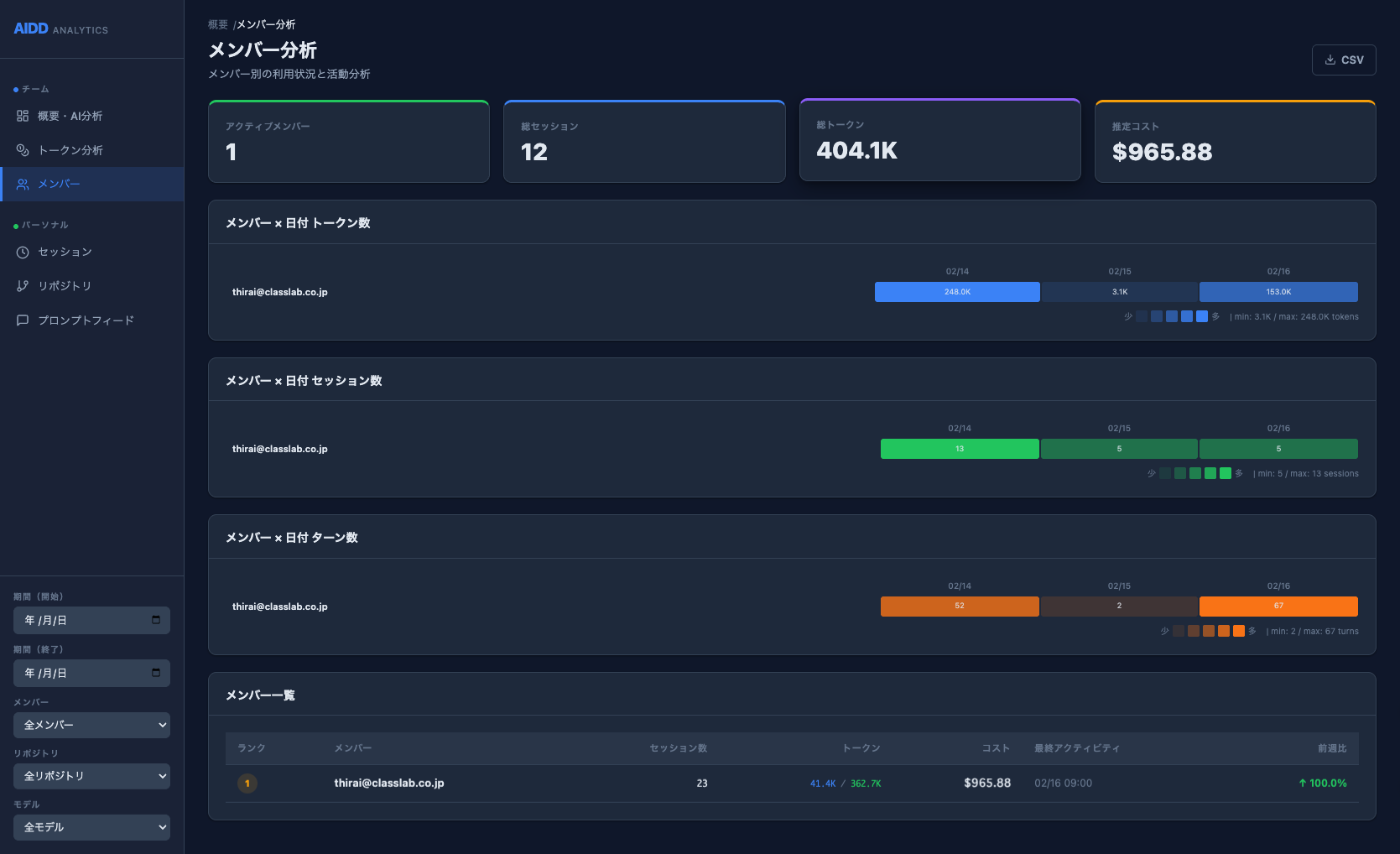The image size is (1400, 854).
Task: Click the repository branch icon
Action: point(23,286)
